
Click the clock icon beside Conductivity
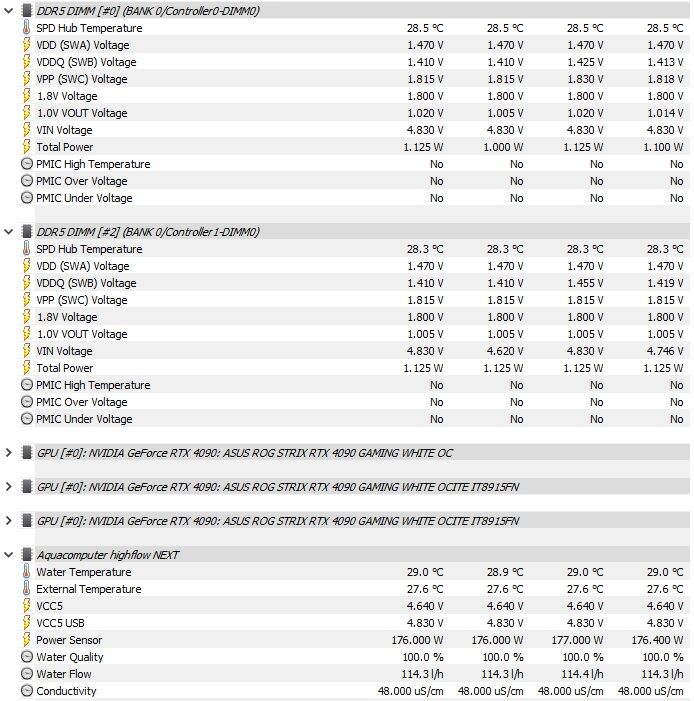click(27, 690)
